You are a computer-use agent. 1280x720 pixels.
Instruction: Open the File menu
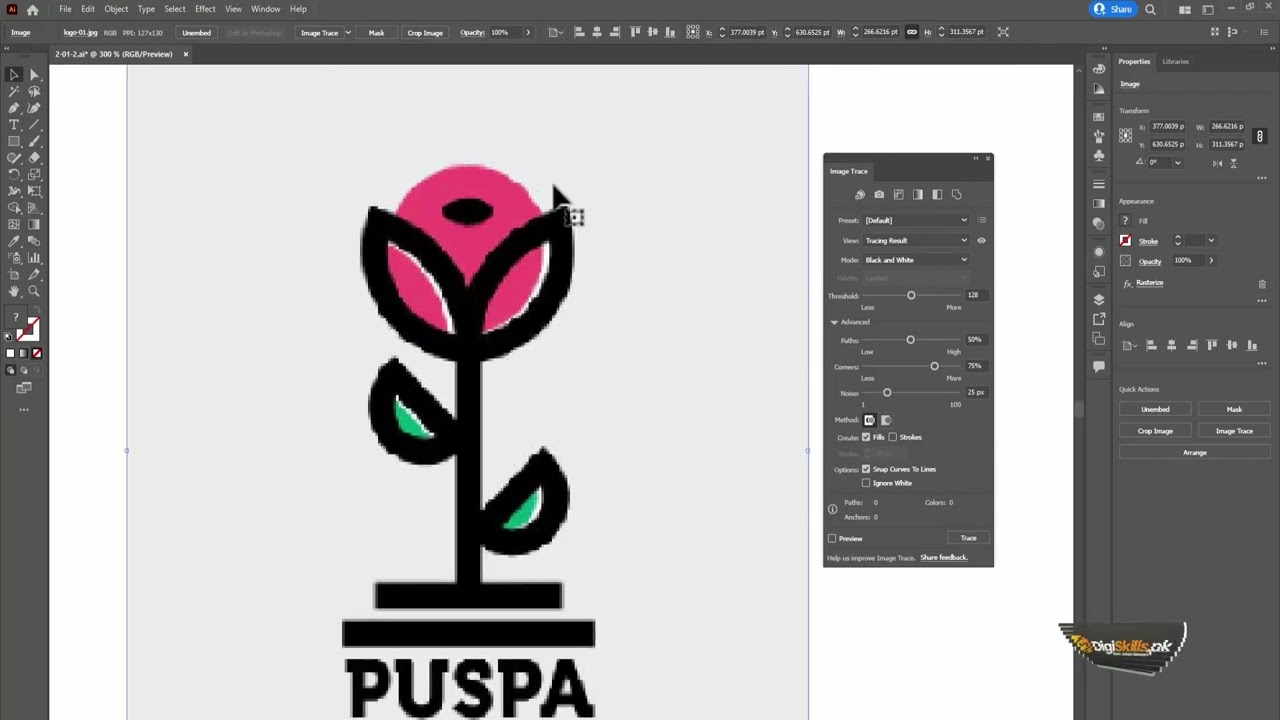click(x=65, y=9)
